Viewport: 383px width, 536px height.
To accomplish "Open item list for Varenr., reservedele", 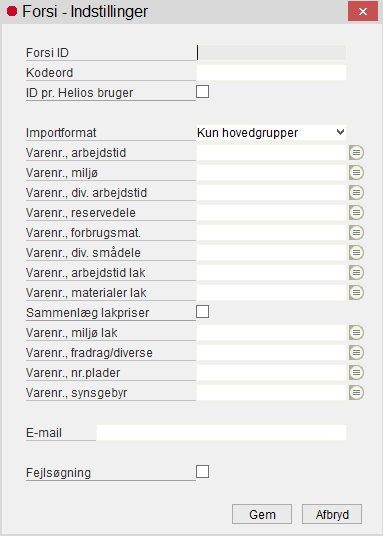I will 356,213.
